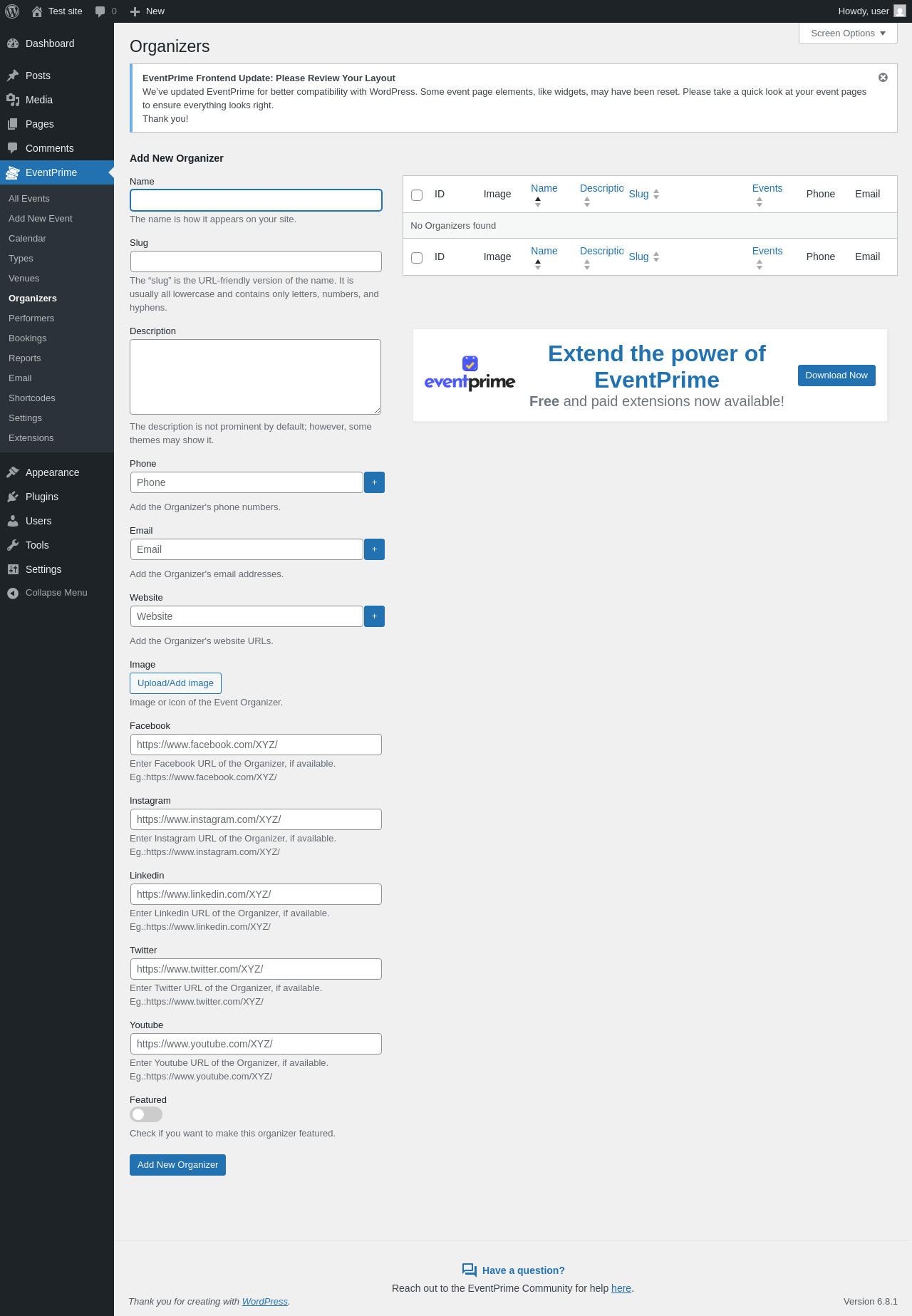Viewport: 912px width, 1316px height.
Task: Click the Linkedin URL input field
Action: (x=256, y=894)
